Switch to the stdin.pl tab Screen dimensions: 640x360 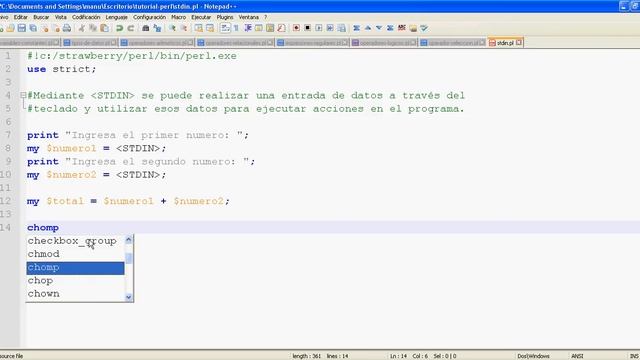505,42
